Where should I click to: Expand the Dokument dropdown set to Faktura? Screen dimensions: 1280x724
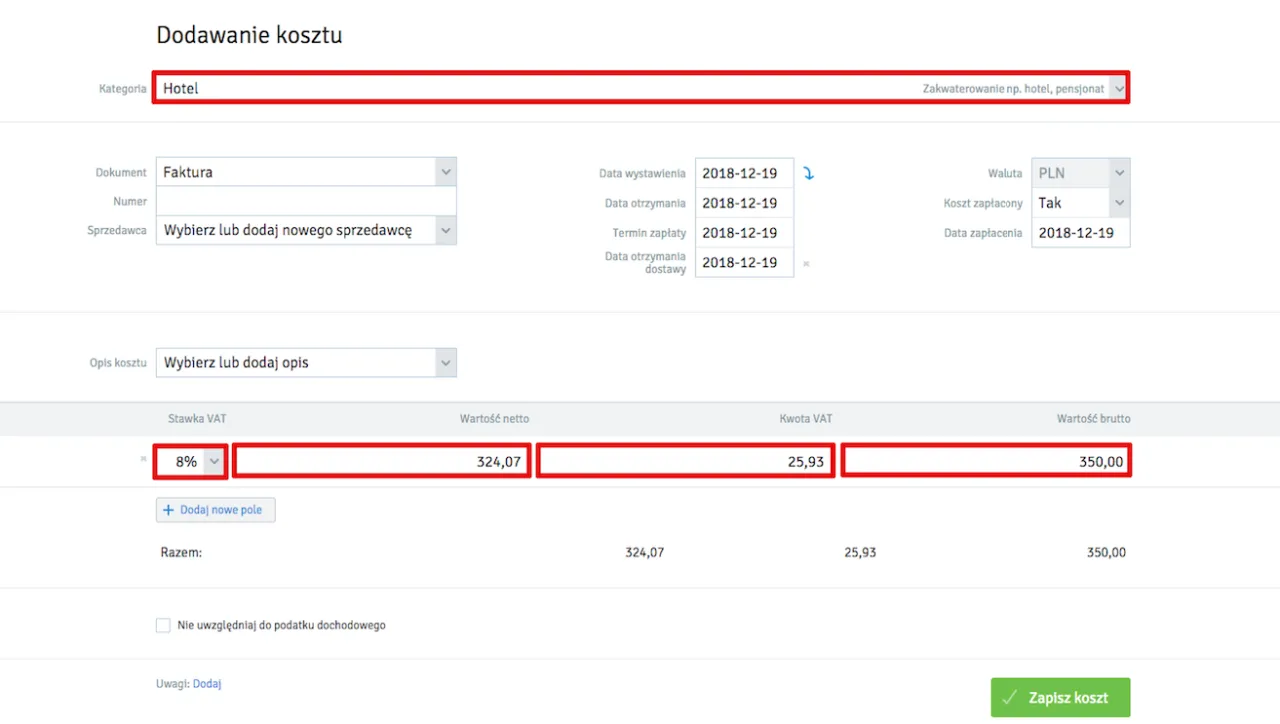pos(306,172)
